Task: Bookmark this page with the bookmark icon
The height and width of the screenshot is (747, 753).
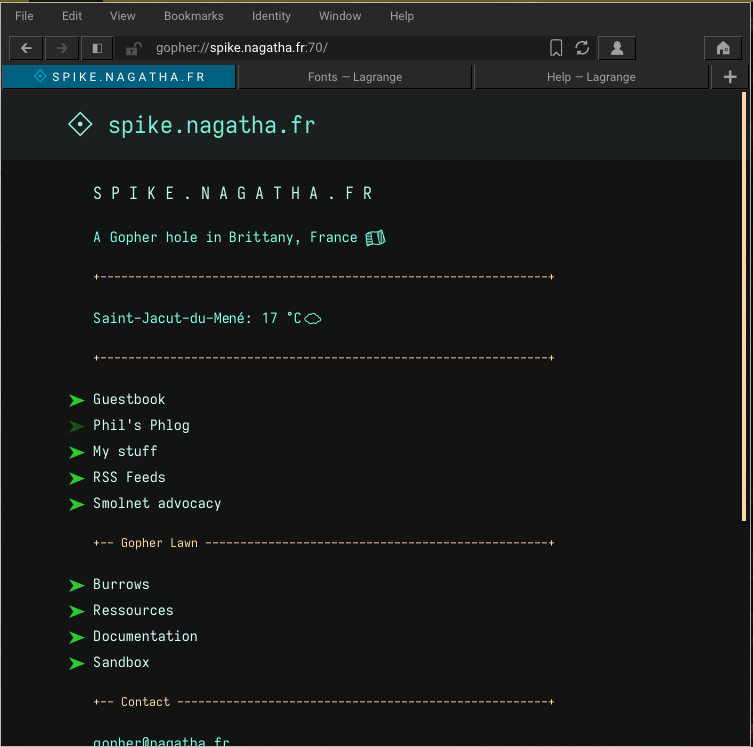Action: tap(556, 48)
